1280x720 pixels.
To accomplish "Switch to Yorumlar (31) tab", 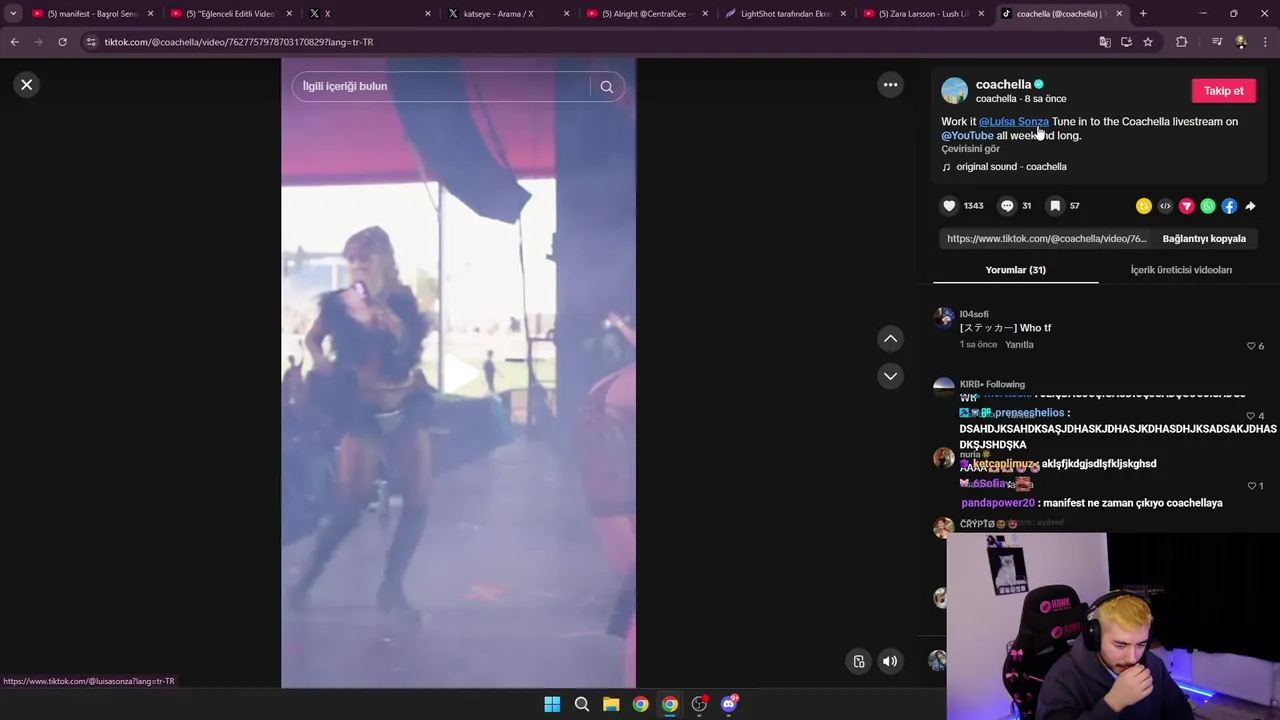I will coord(1015,270).
